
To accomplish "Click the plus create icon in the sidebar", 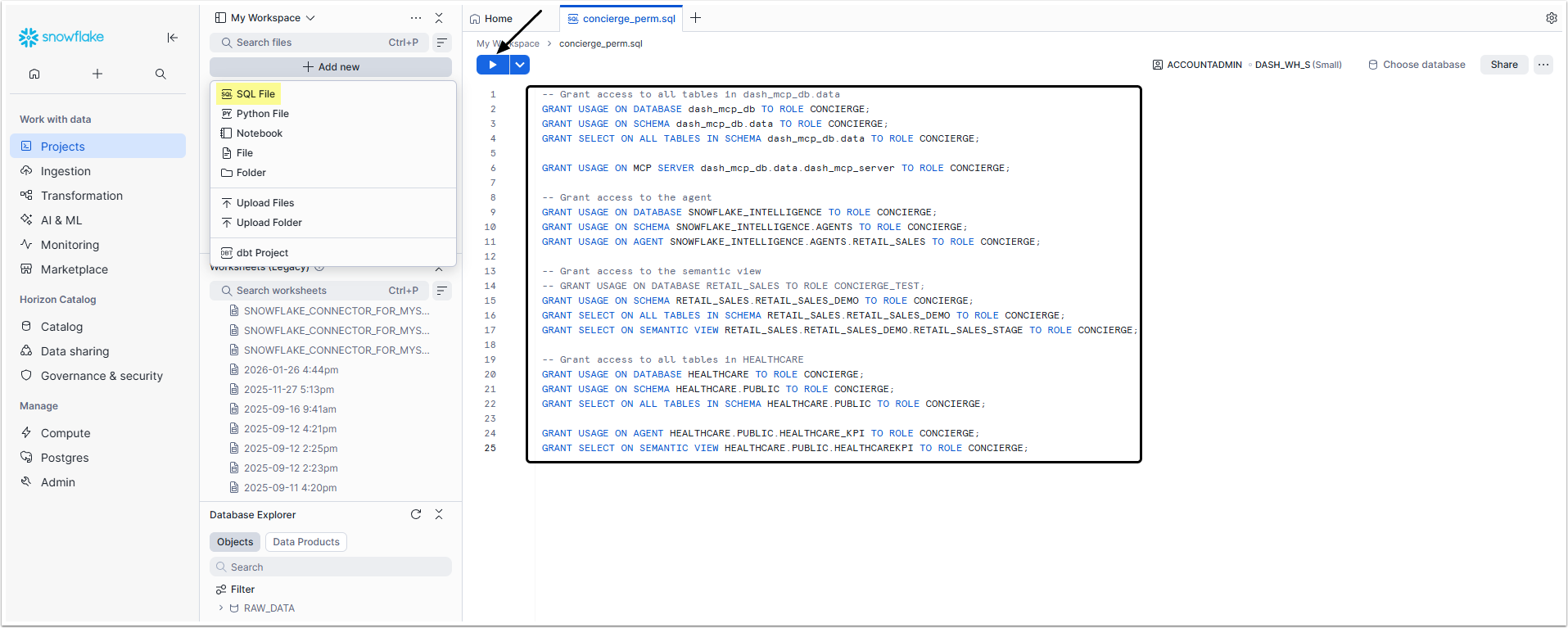I will pos(97,74).
